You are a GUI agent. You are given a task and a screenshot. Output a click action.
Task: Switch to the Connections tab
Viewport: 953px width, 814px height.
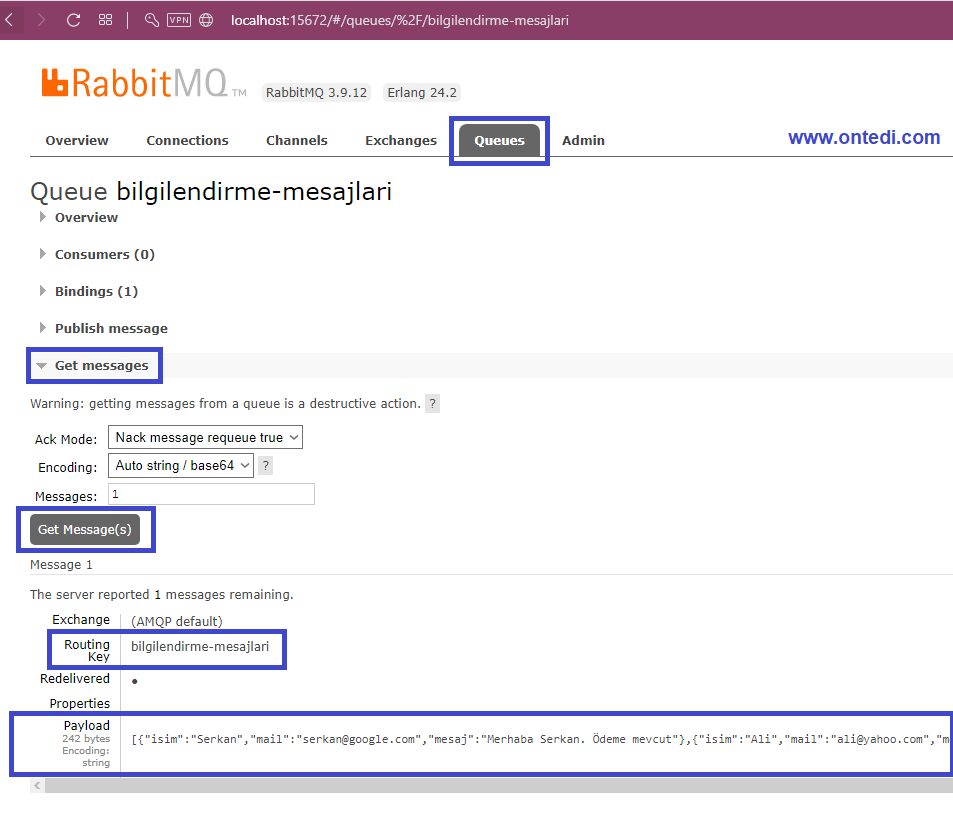click(x=187, y=140)
